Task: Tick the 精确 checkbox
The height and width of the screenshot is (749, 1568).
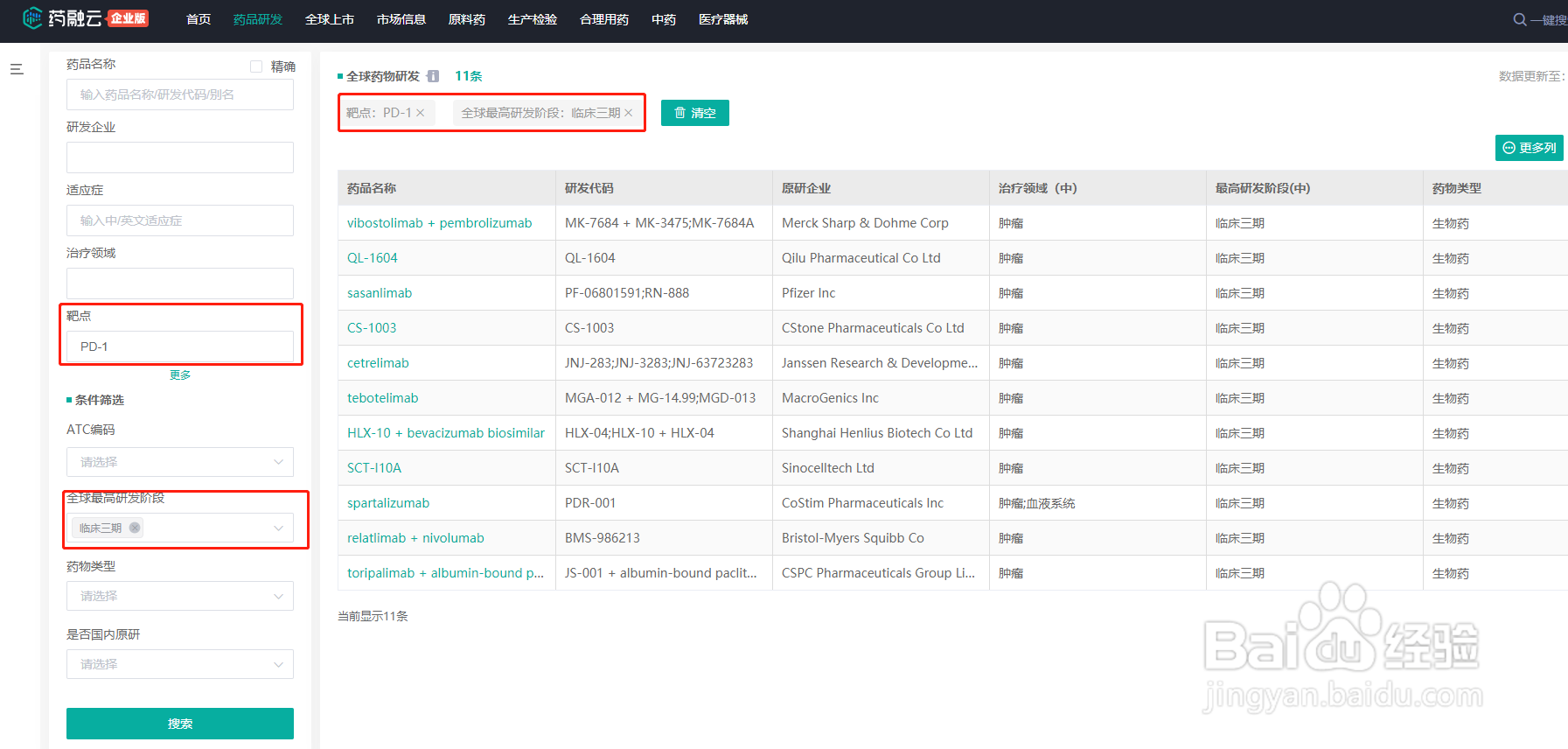Action: pyautogui.click(x=256, y=66)
